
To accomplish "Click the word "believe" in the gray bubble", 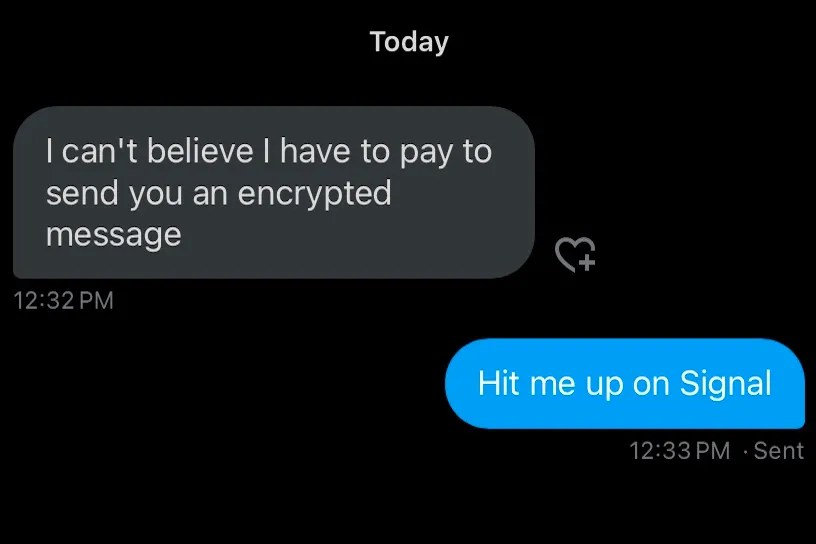I will tap(200, 151).
